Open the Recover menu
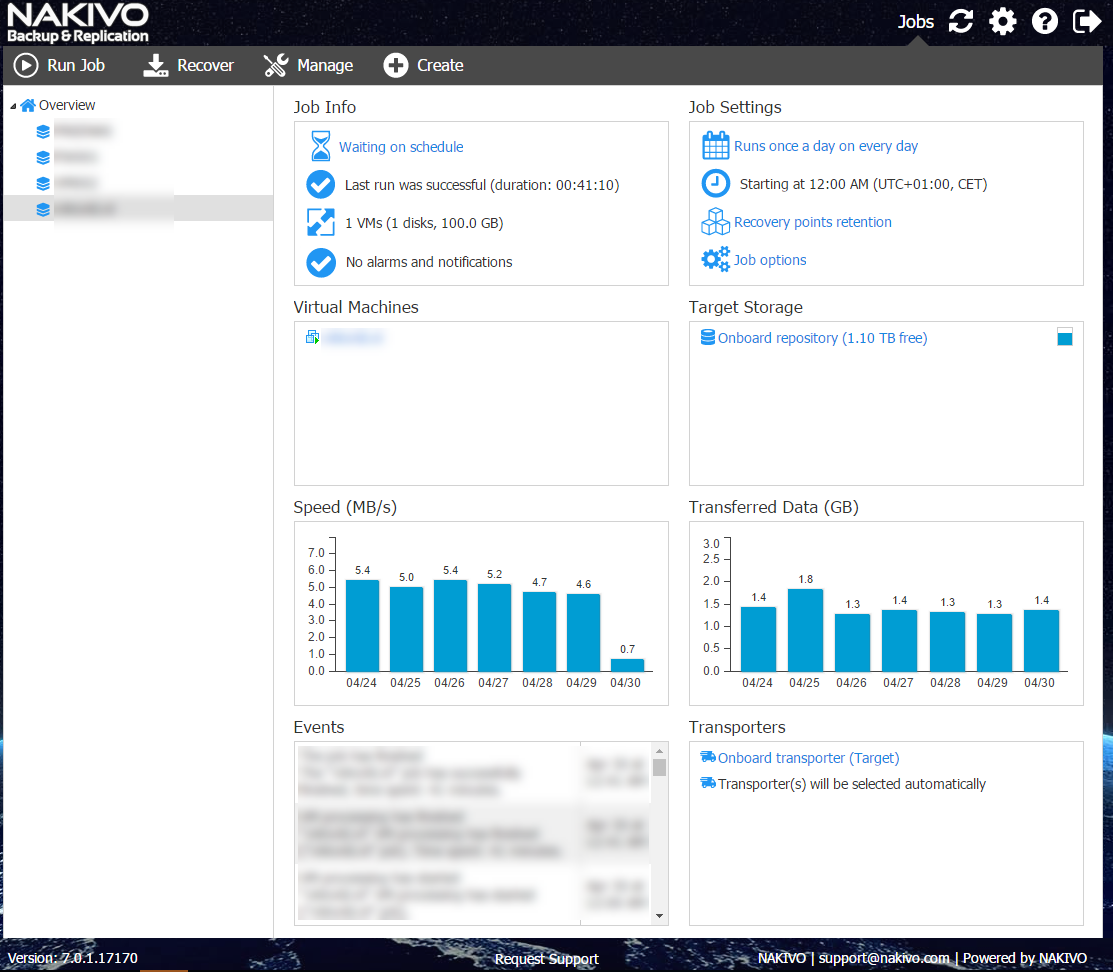This screenshot has height=972, width=1113. [189, 65]
